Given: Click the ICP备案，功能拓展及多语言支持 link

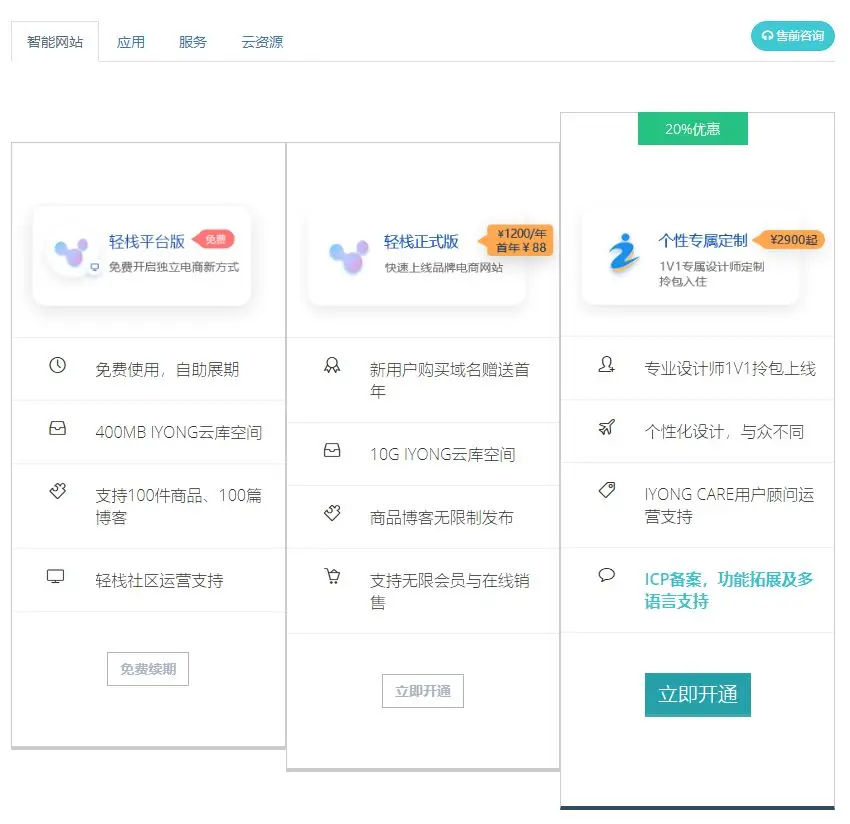Looking at the screenshot, I should pos(728,590).
